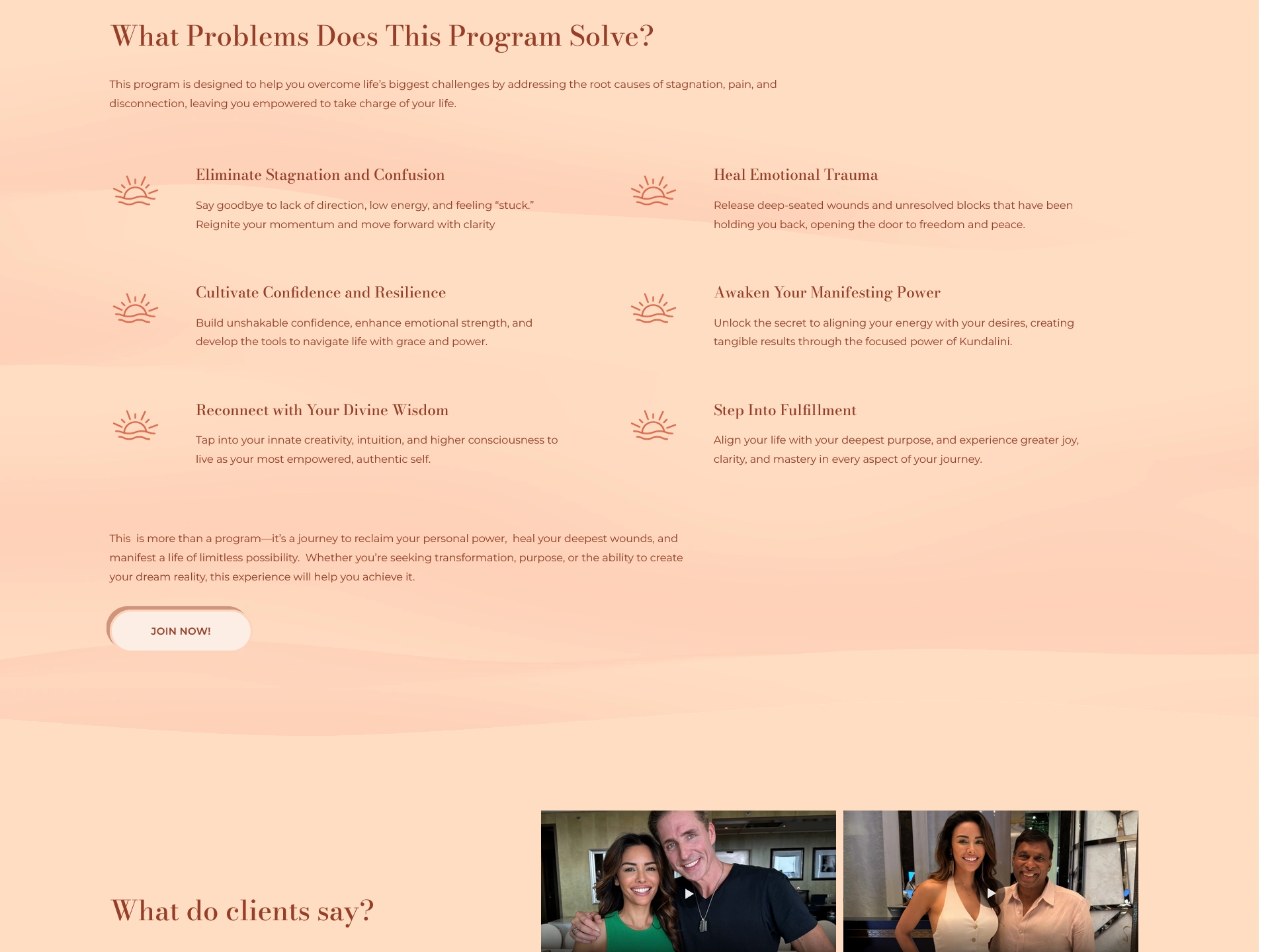Play the testimonial video with woman in white vest
Screen dimensions: 1270x952
click(991, 893)
